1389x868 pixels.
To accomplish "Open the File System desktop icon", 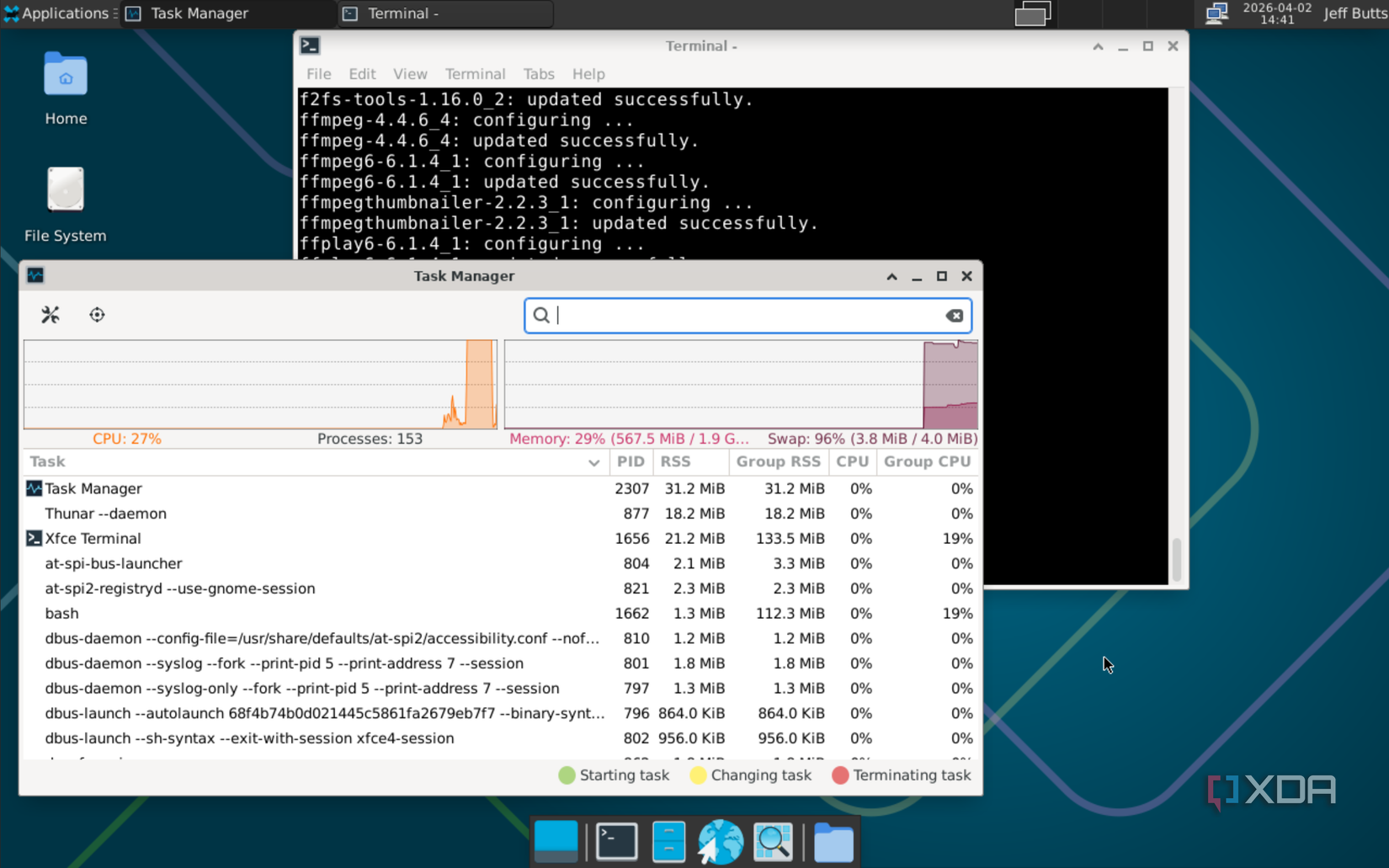I will click(65, 189).
